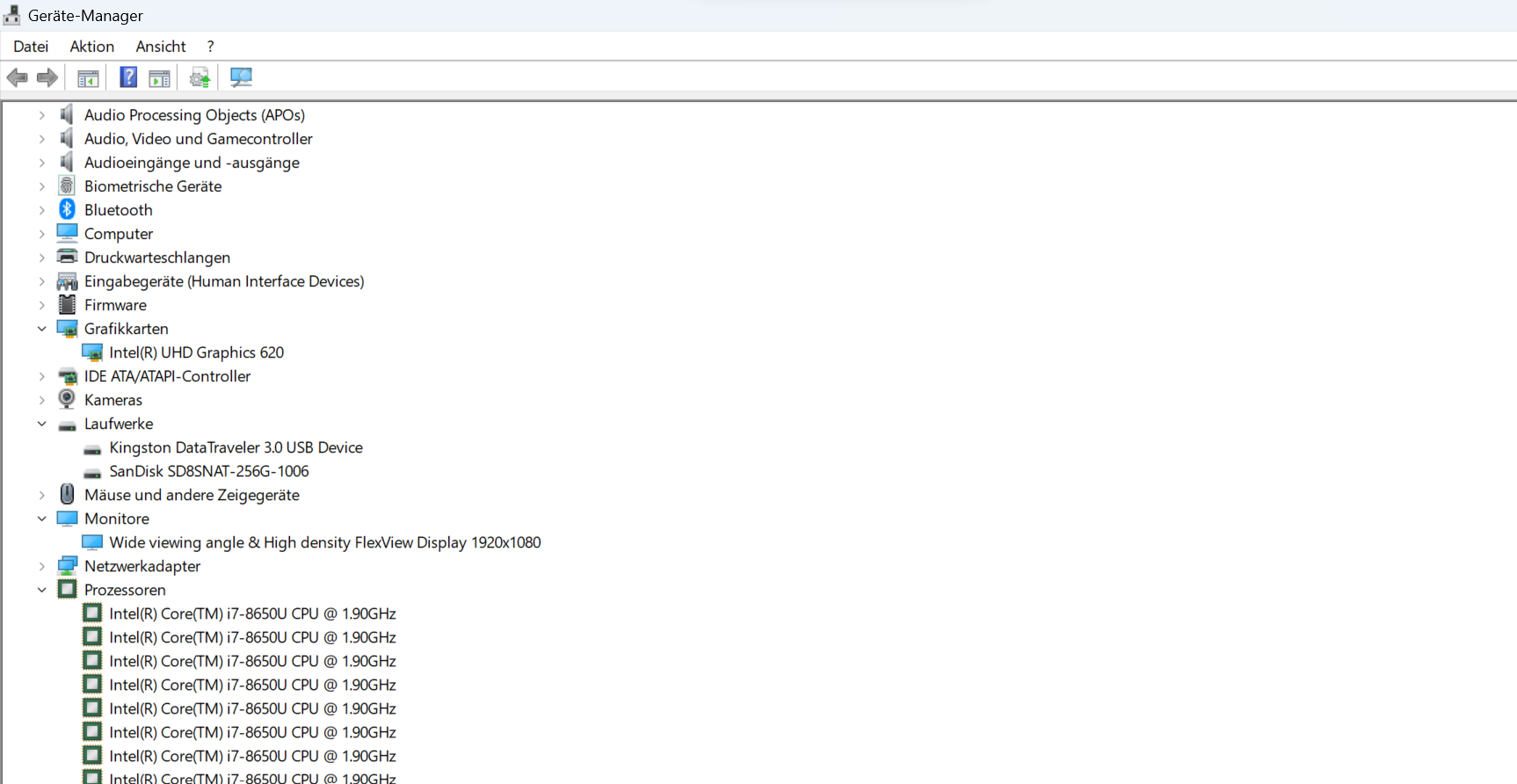Image resolution: width=1517 pixels, height=784 pixels.
Task: Collapse the Prozessoren node
Action: [41, 590]
